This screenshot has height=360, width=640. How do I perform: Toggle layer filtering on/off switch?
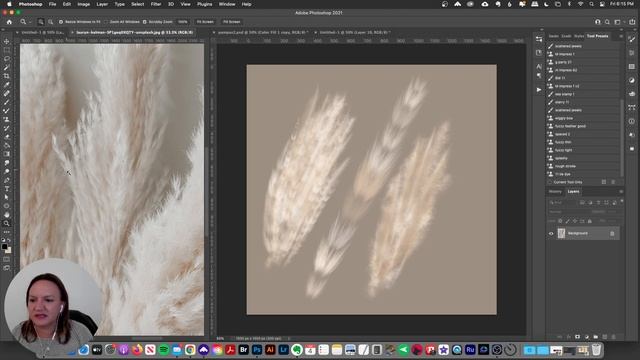(x=622, y=201)
